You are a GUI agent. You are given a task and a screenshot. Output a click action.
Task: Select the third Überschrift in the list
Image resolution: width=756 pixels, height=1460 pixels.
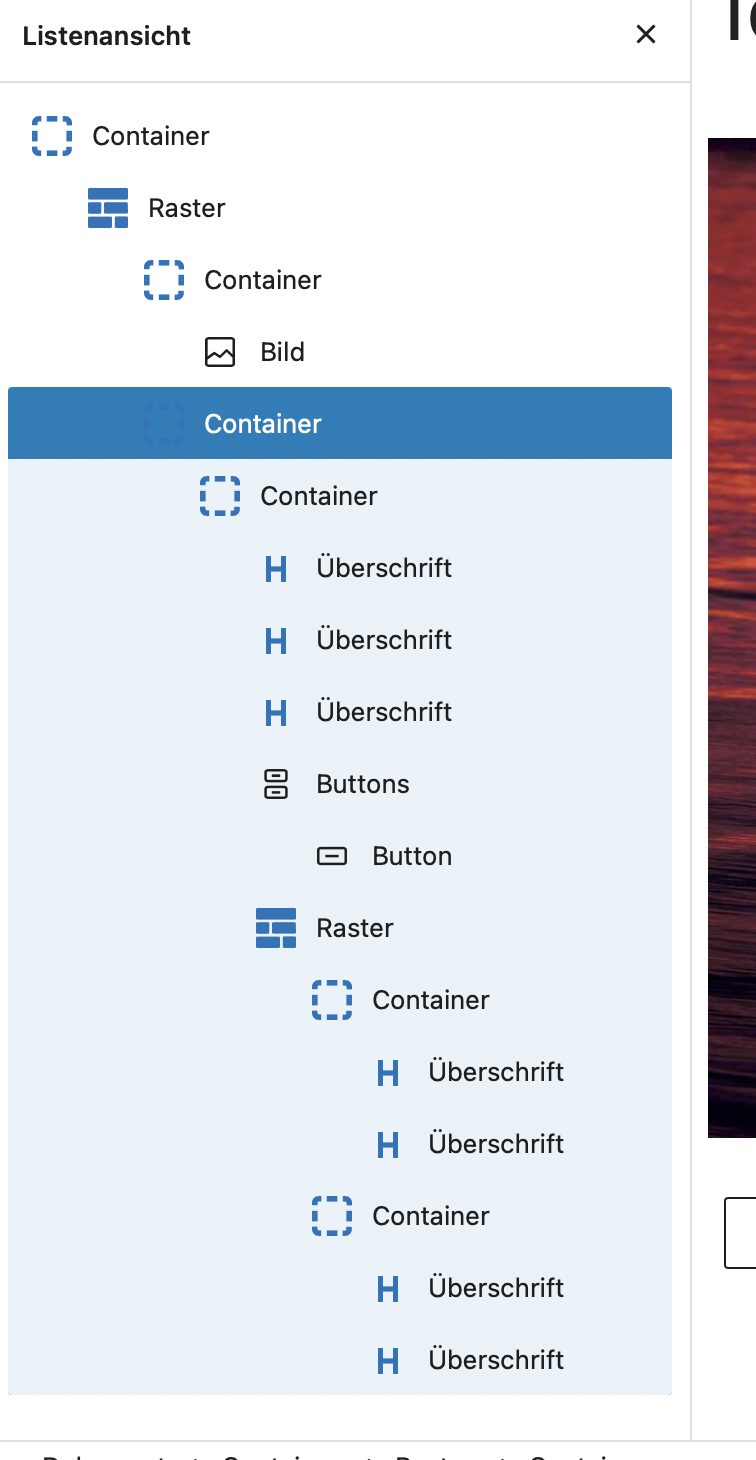click(384, 712)
